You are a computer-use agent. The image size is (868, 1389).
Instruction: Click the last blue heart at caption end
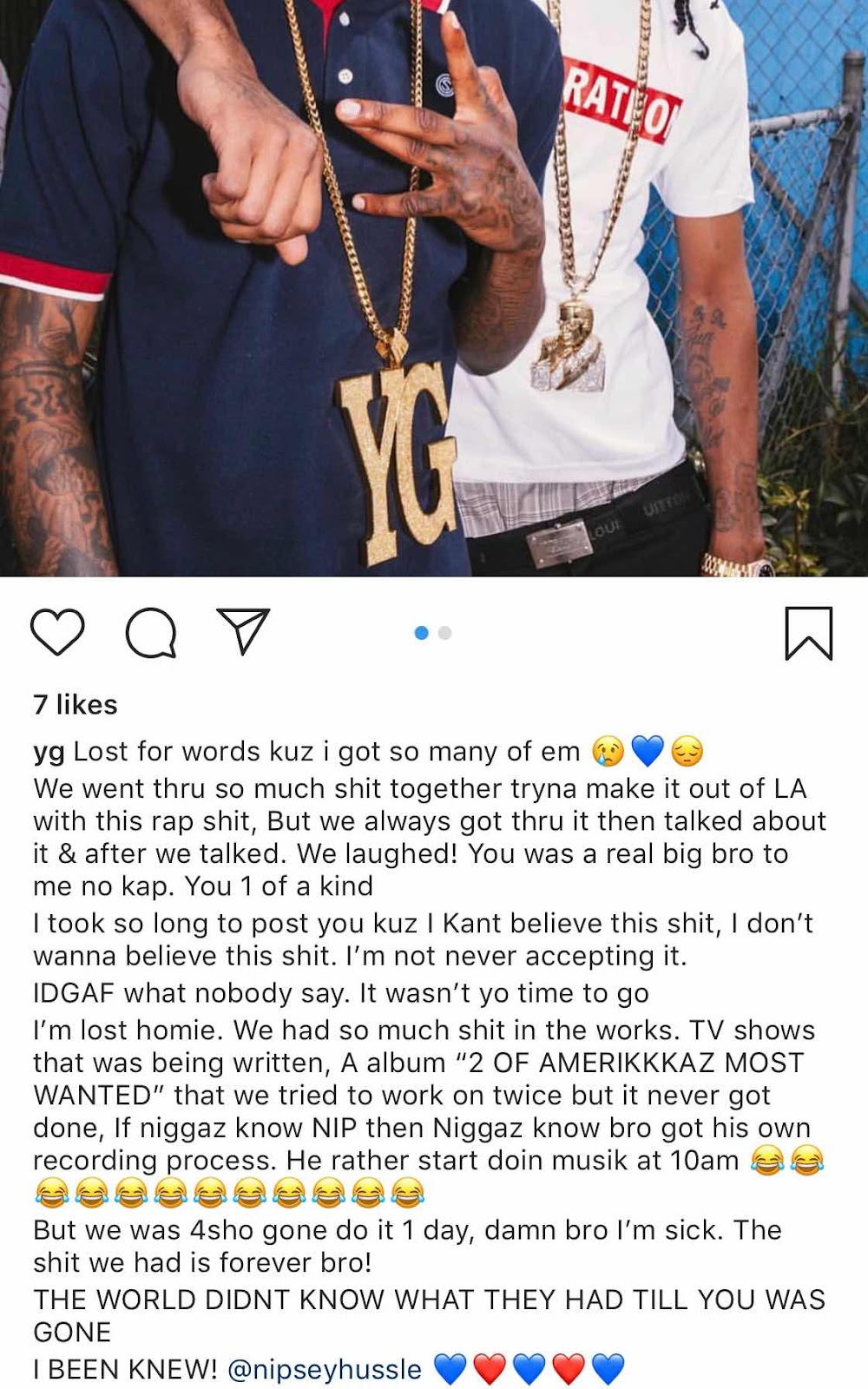[608, 1369]
